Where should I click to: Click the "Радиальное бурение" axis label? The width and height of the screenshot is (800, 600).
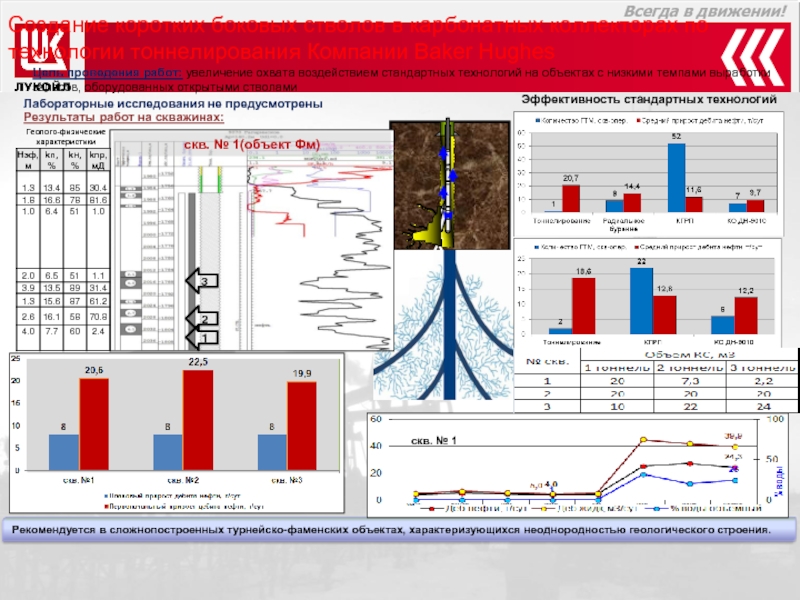623,224
